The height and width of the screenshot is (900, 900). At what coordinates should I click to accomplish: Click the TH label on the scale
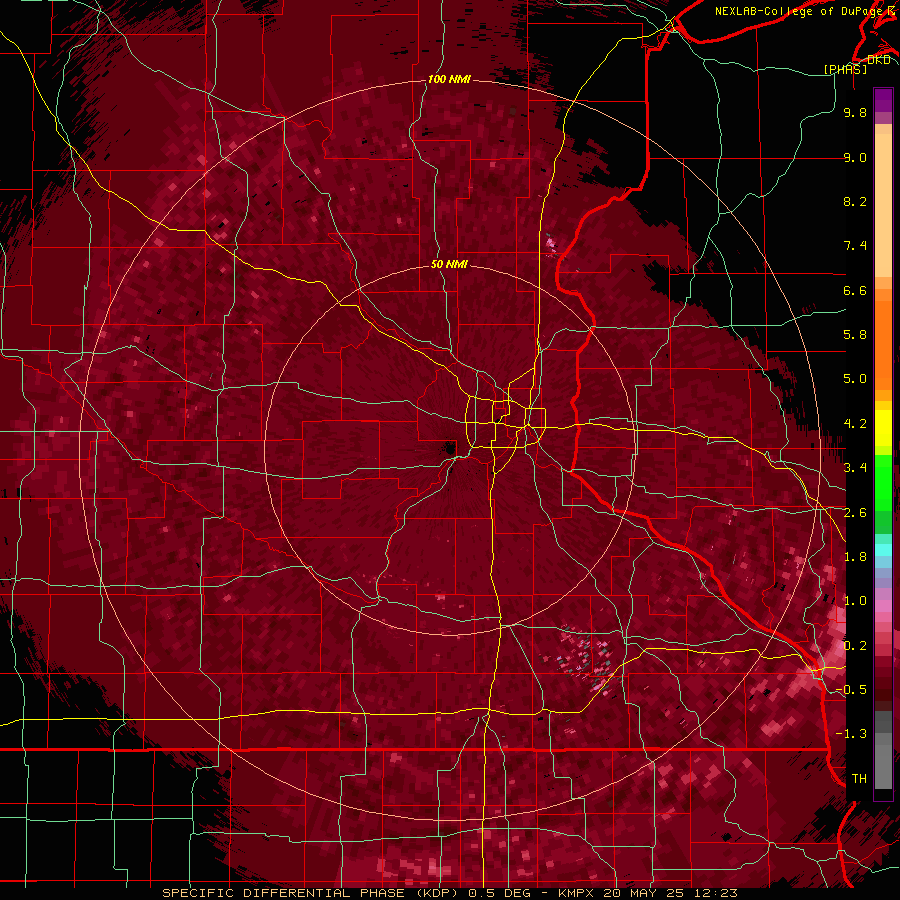859,779
